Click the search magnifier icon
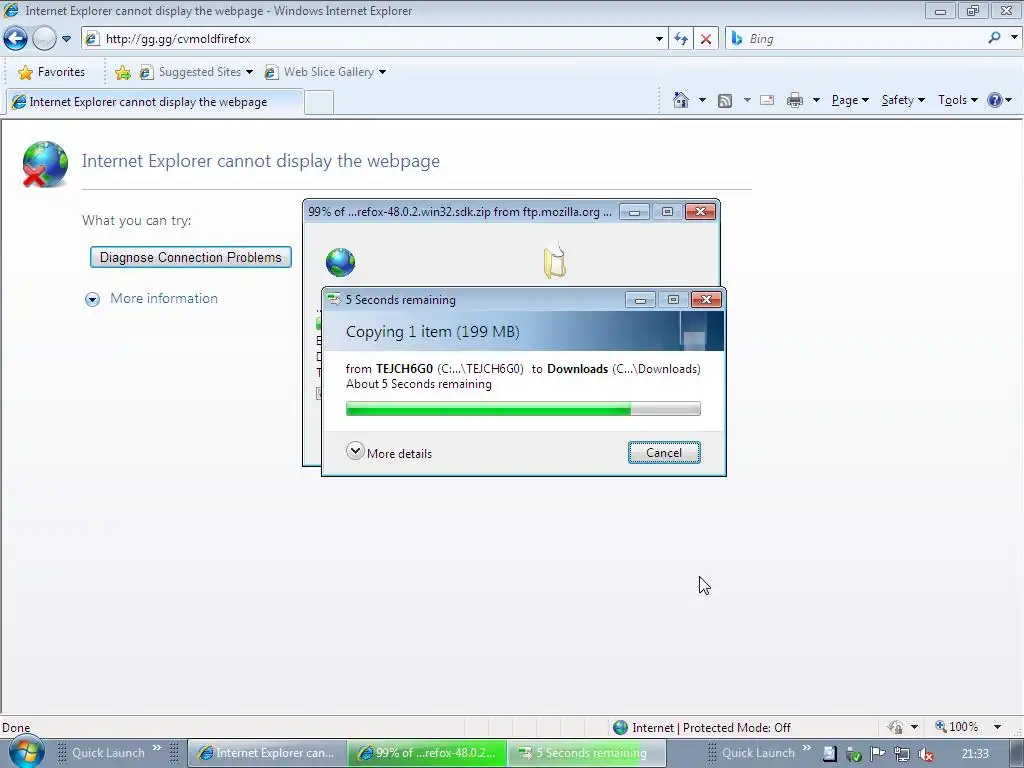Image resolution: width=1024 pixels, height=768 pixels. click(994, 38)
